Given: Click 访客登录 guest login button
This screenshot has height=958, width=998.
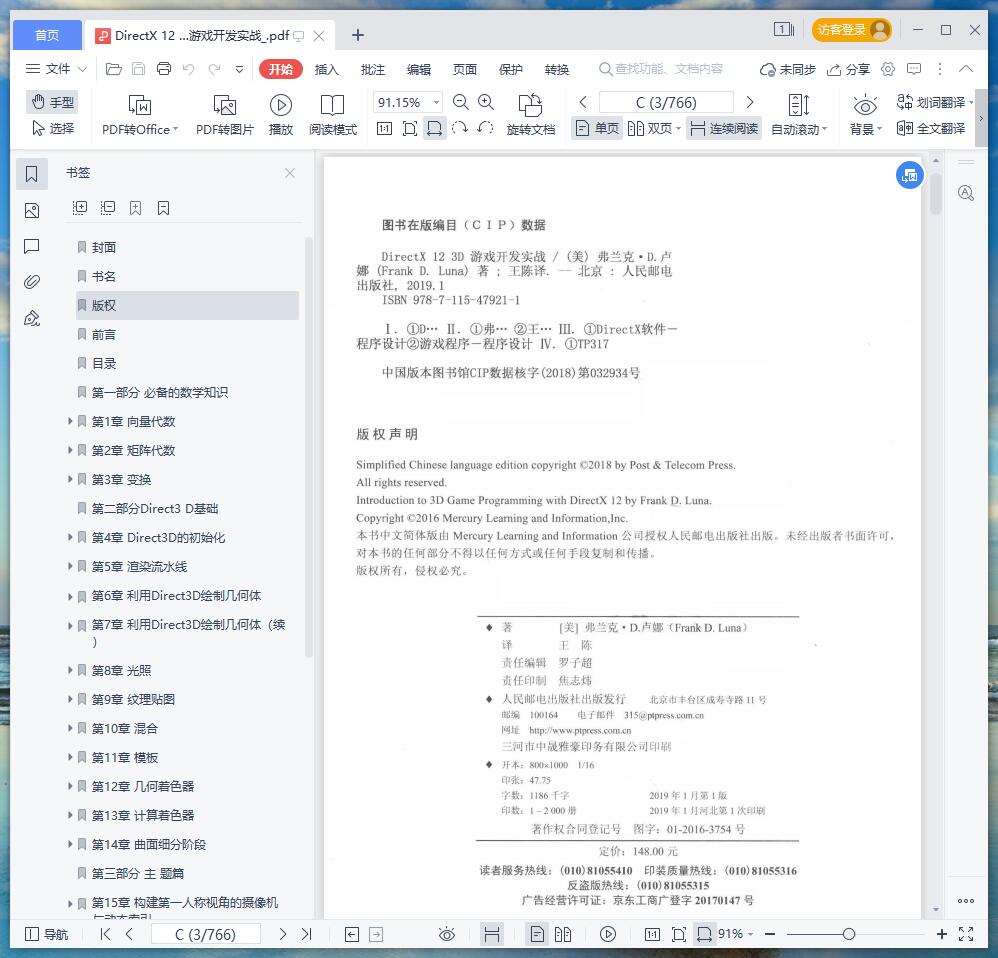Looking at the screenshot, I should coord(852,30).
